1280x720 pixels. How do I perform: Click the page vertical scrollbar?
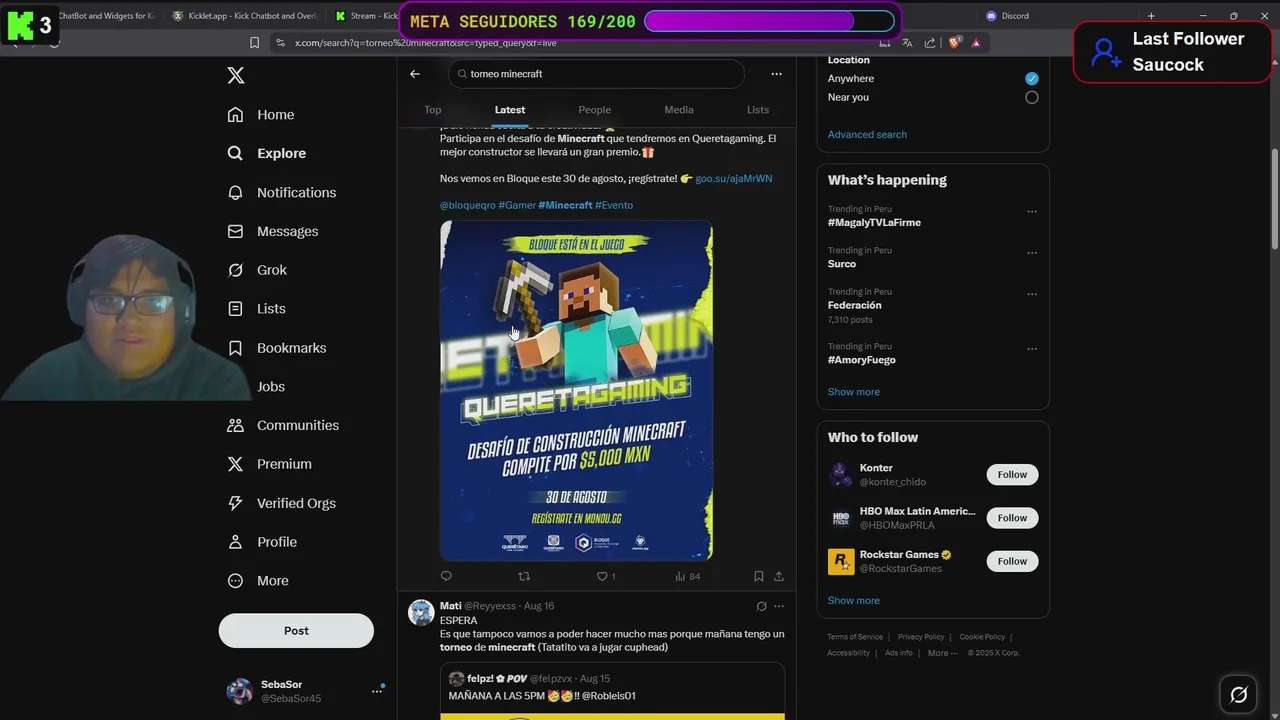[x=1275, y=200]
